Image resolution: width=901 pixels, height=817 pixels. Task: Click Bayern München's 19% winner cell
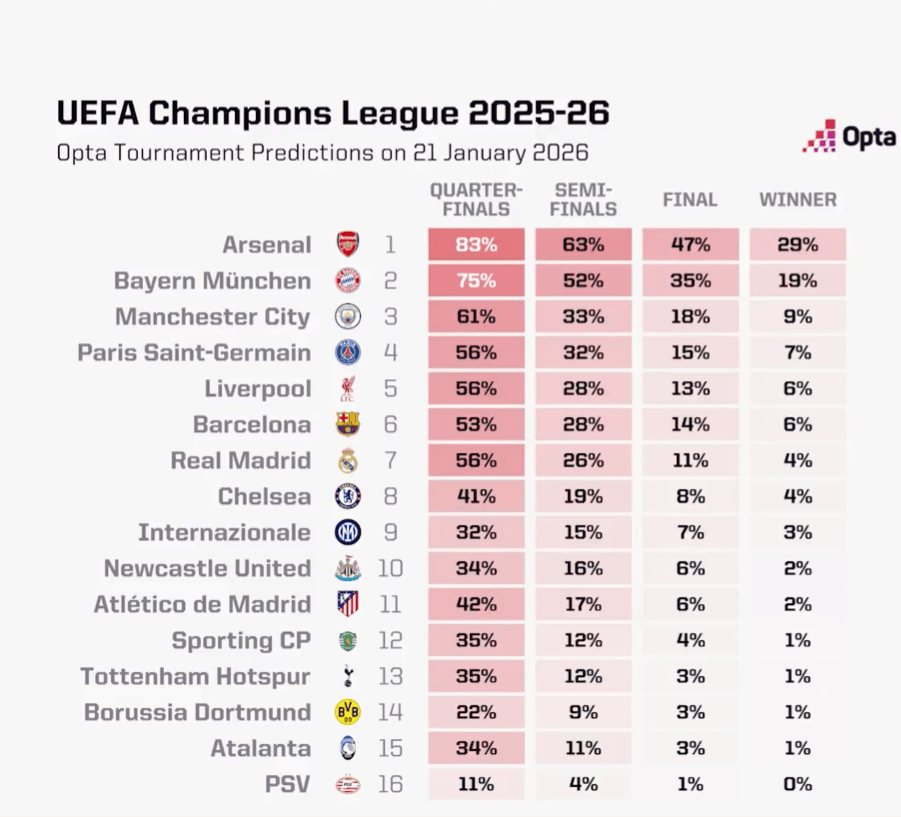(x=797, y=281)
